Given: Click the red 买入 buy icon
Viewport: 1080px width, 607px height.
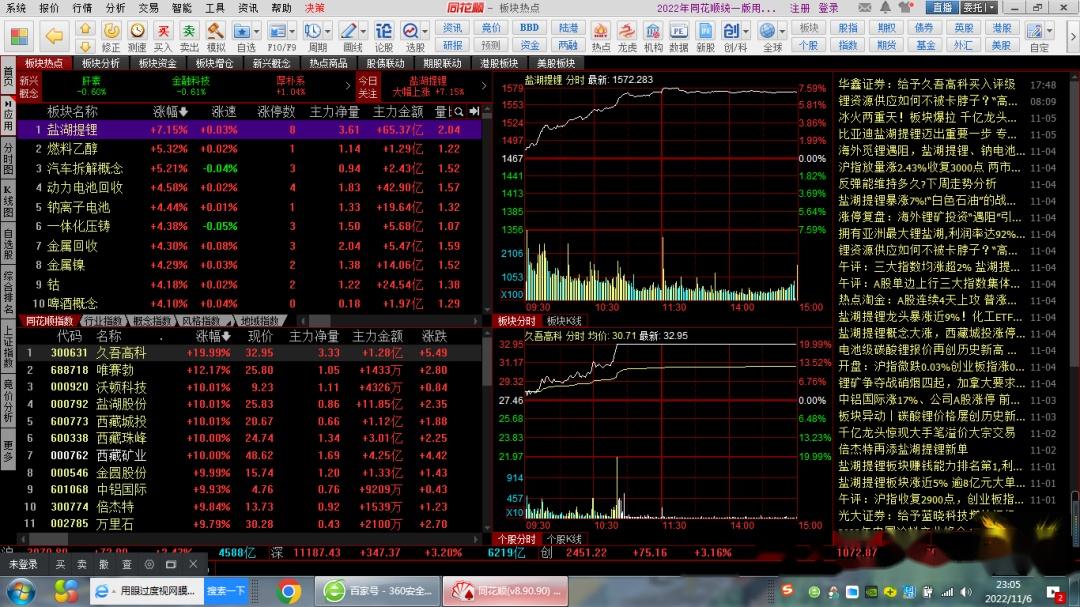Looking at the screenshot, I should coord(163,37).
